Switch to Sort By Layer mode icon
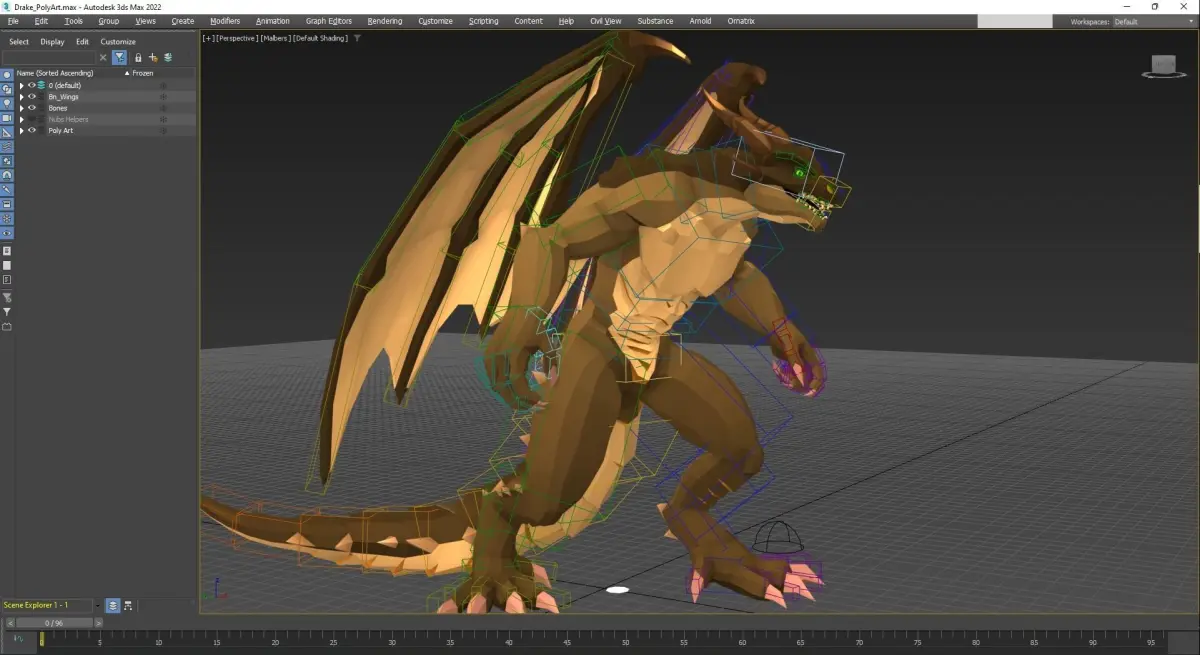The width and height of the screenshot is (1200, 655). coord(113,606)
